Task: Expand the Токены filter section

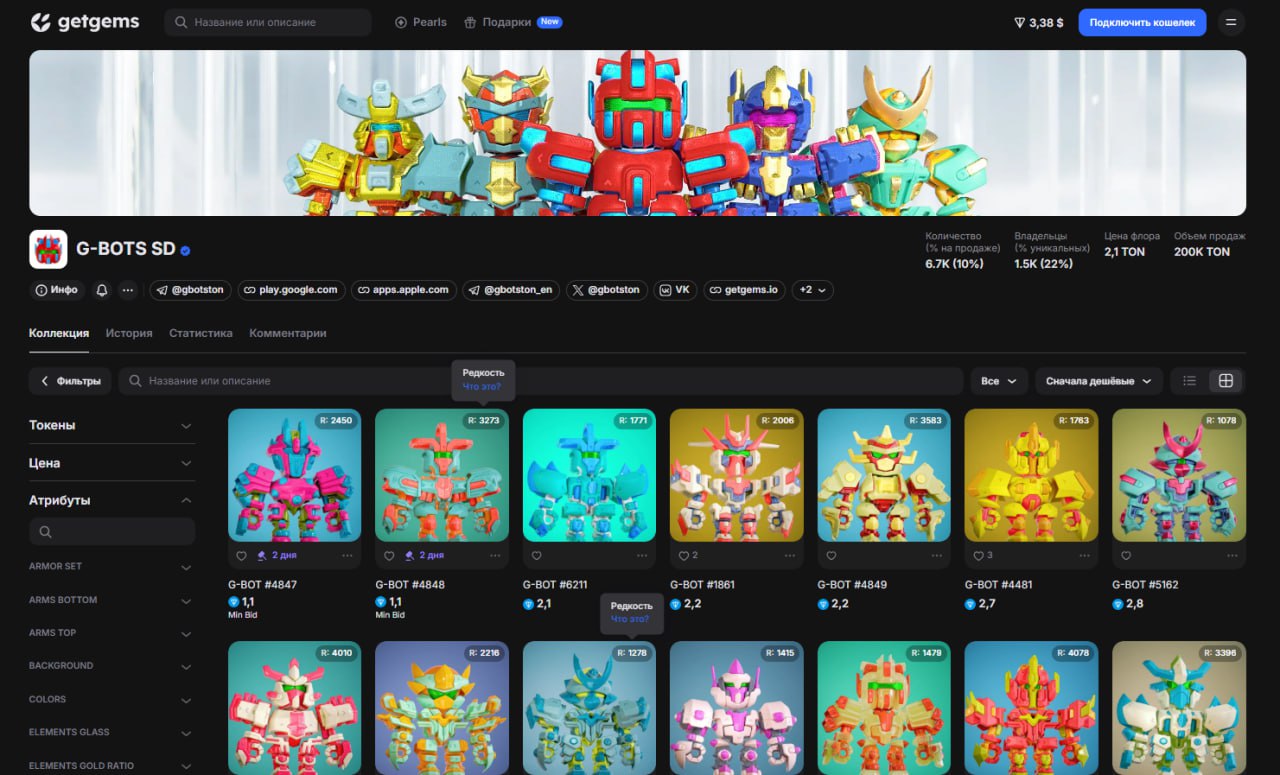Action: pos(111,425)
